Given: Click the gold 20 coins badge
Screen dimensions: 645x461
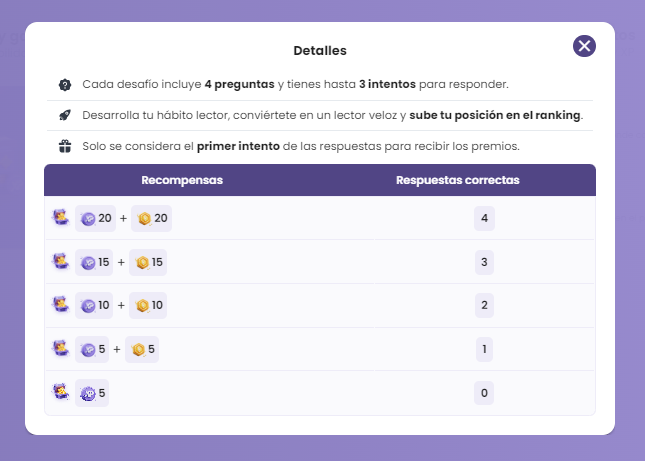Looking at the screenshot, I should pos(151,218).
